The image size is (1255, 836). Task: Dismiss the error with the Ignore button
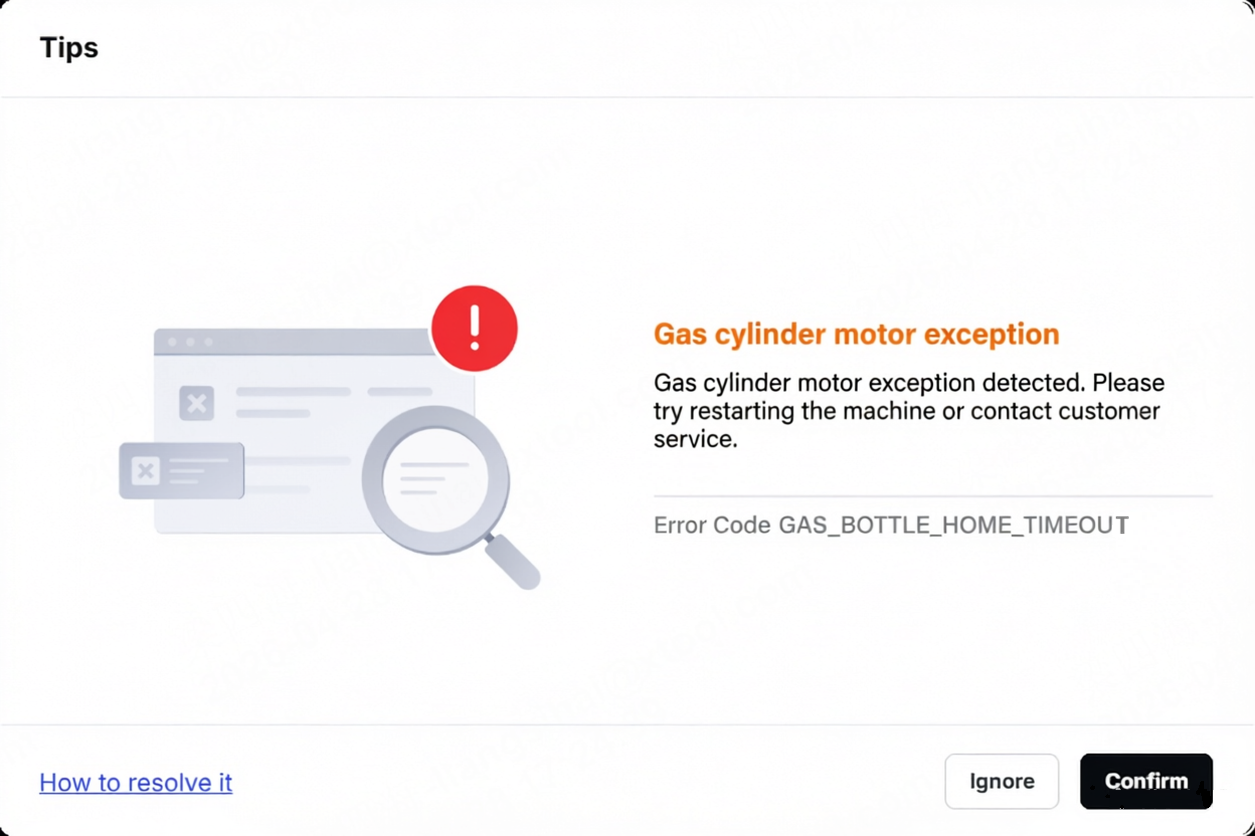click(x=1002, y=781)
